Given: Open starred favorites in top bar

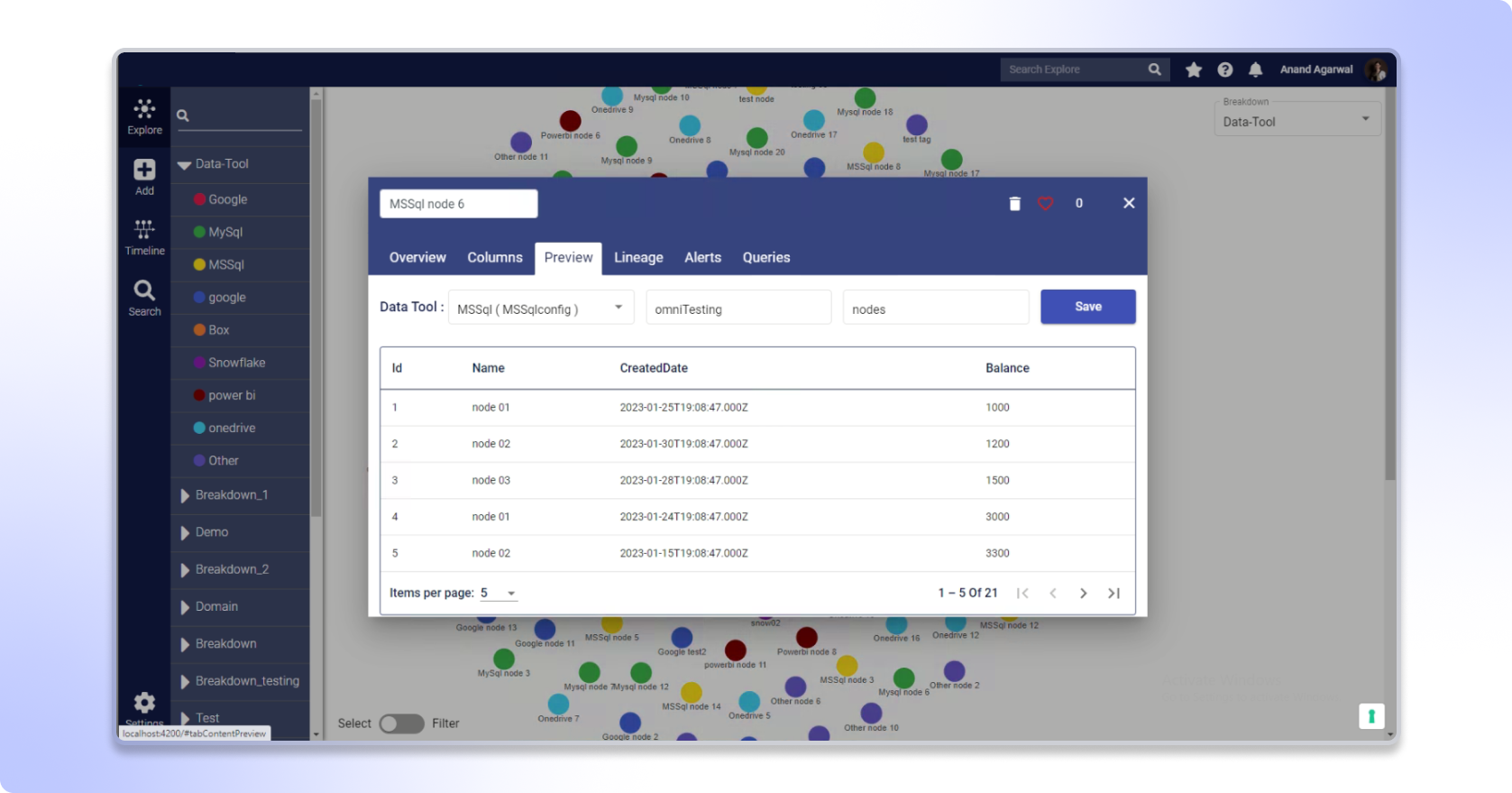Looking at the screenshot, I should (x=1194, y=69).
